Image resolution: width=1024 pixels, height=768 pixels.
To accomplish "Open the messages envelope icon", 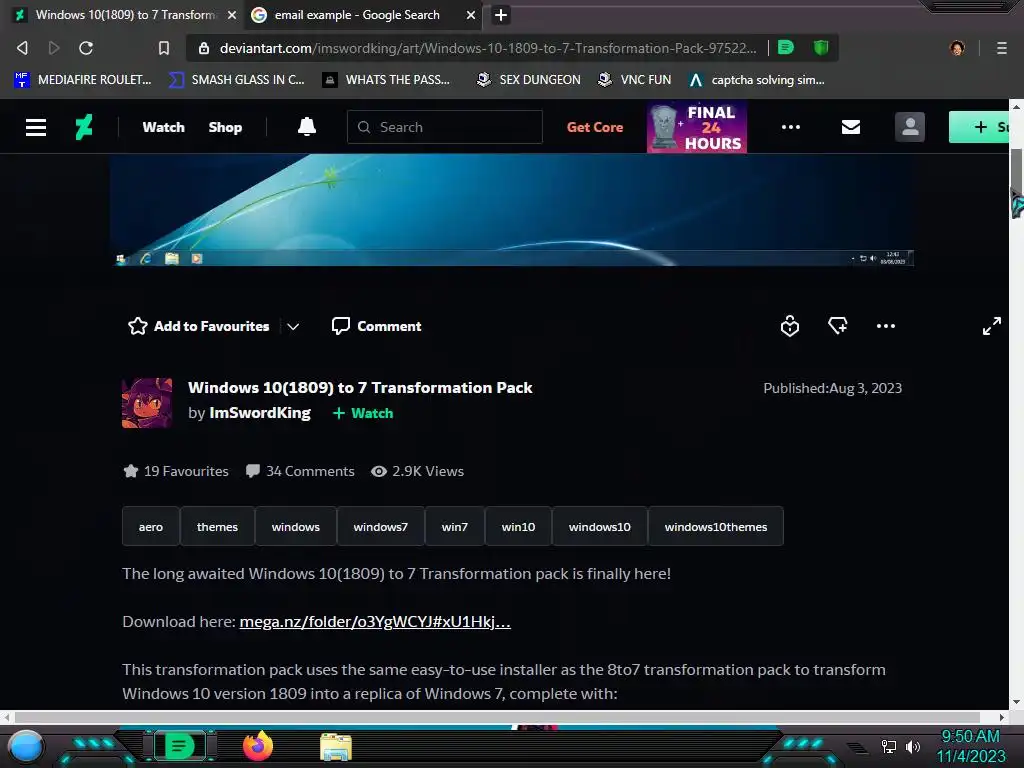I will pyautogui.click(x=850, y=127).
